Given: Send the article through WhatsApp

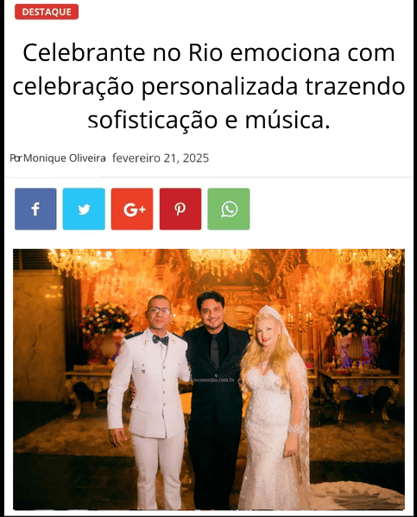Looking at the screenshot, I should pos(229,209).
